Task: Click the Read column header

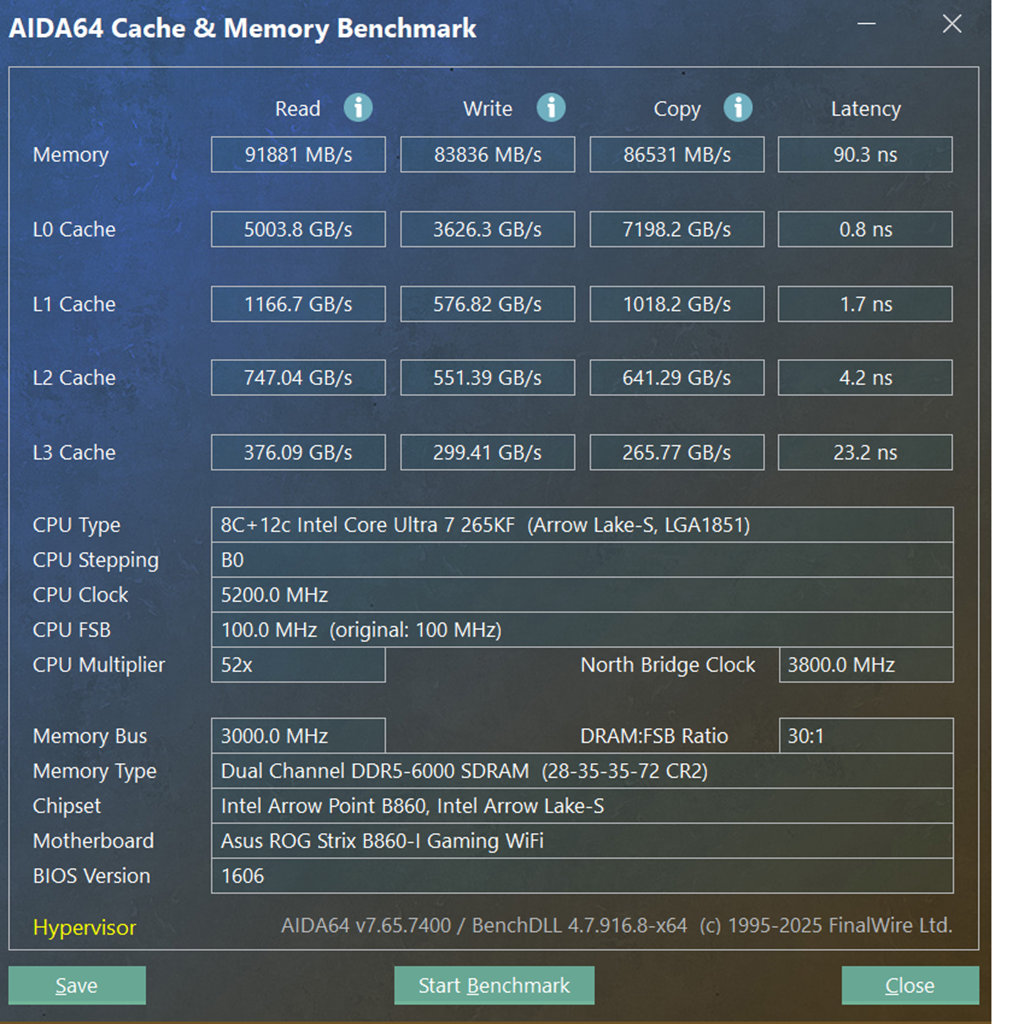Action: pyautogui.click(x=297, y=108)
